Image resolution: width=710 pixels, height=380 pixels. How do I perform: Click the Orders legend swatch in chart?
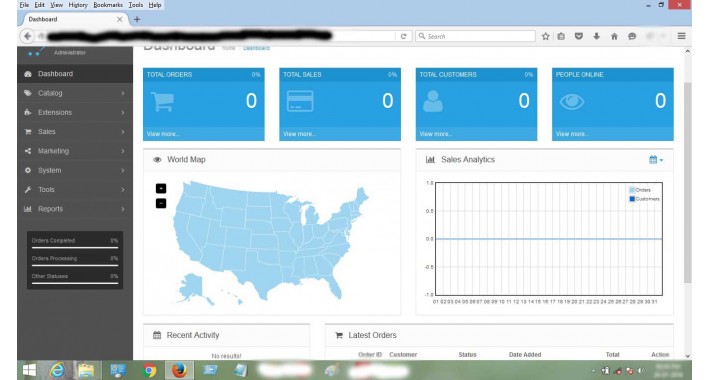coord(632,190)
